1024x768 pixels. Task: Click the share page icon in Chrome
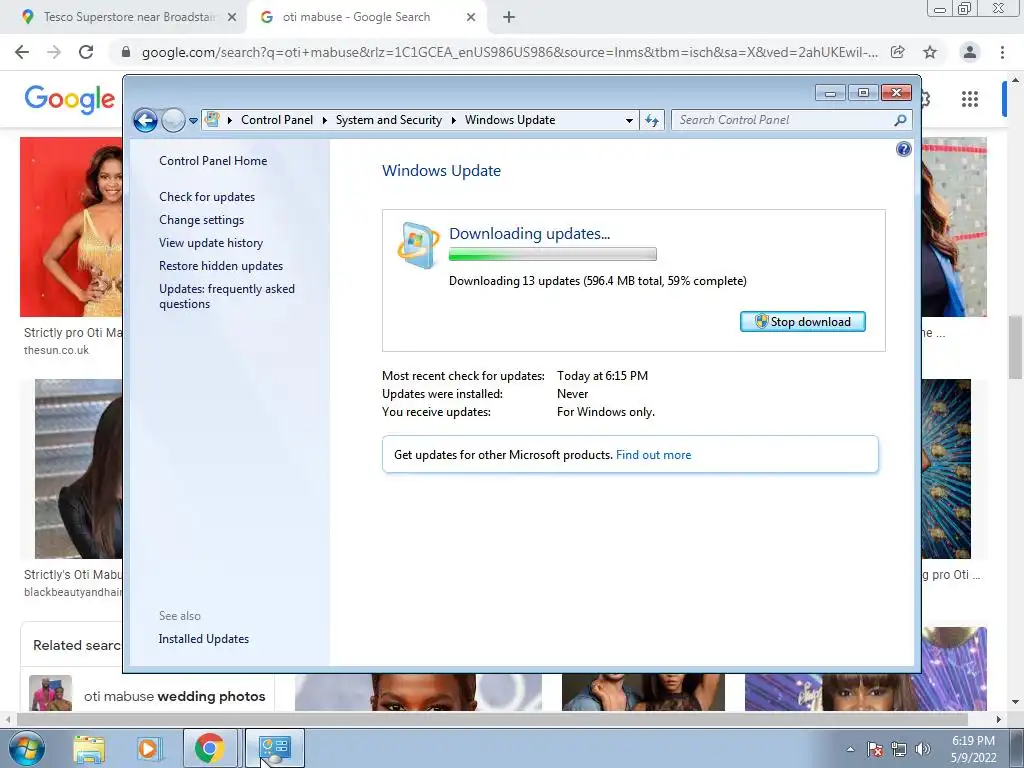click(x=898, y=52)
